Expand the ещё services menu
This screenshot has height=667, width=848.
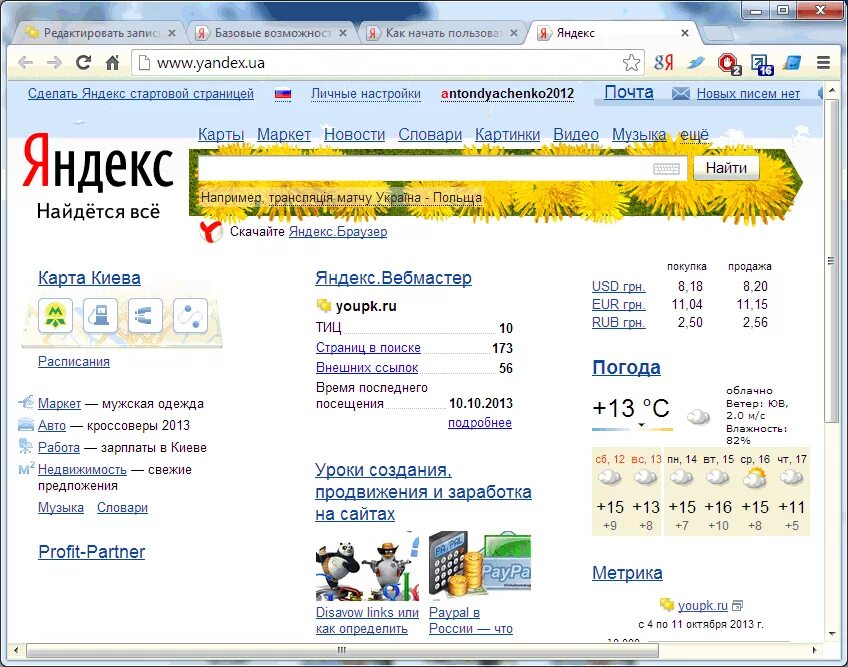point(694,134)
